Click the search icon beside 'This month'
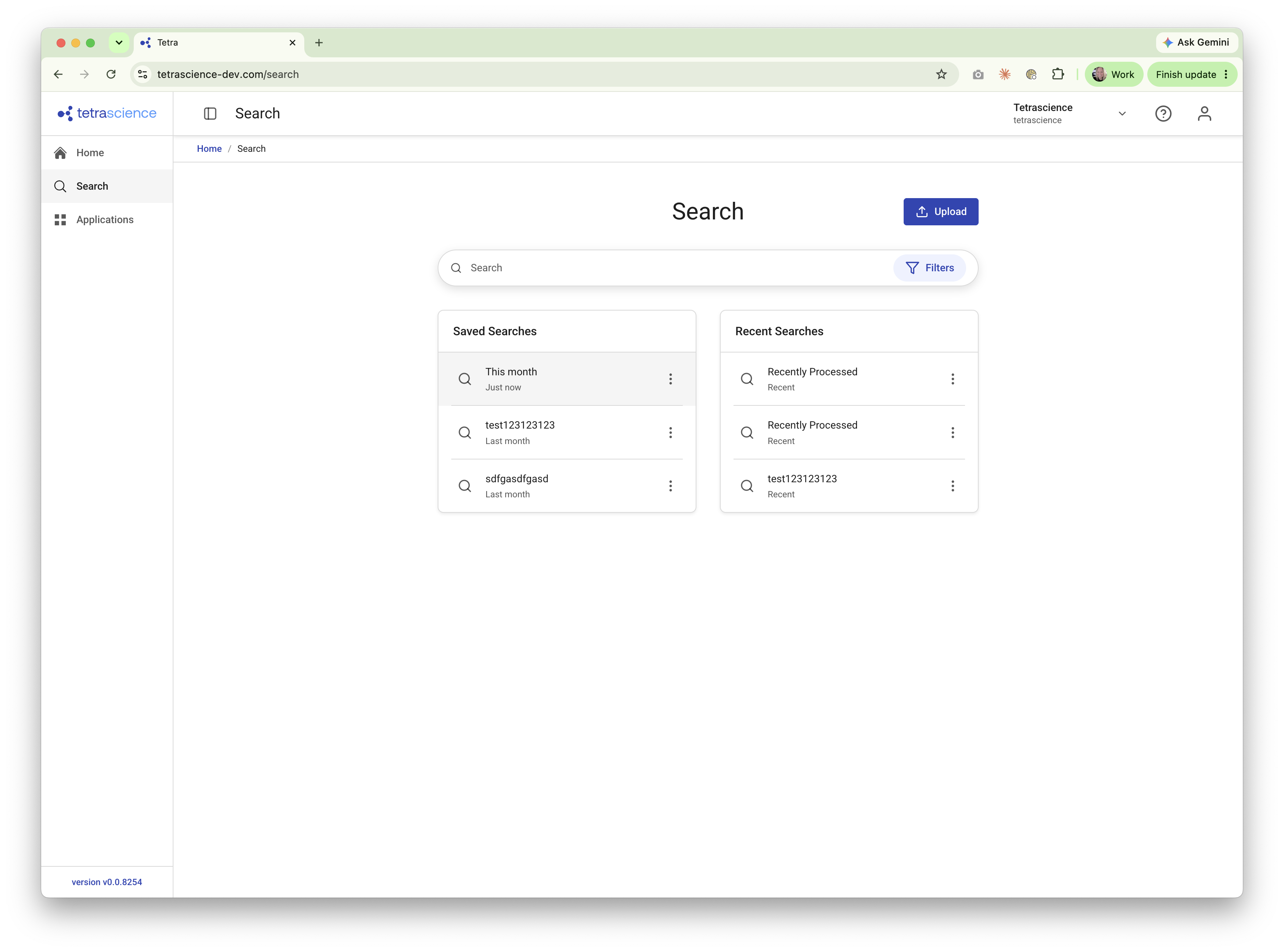This screenshot has height=952, width=1284. (x=464, y=379)
